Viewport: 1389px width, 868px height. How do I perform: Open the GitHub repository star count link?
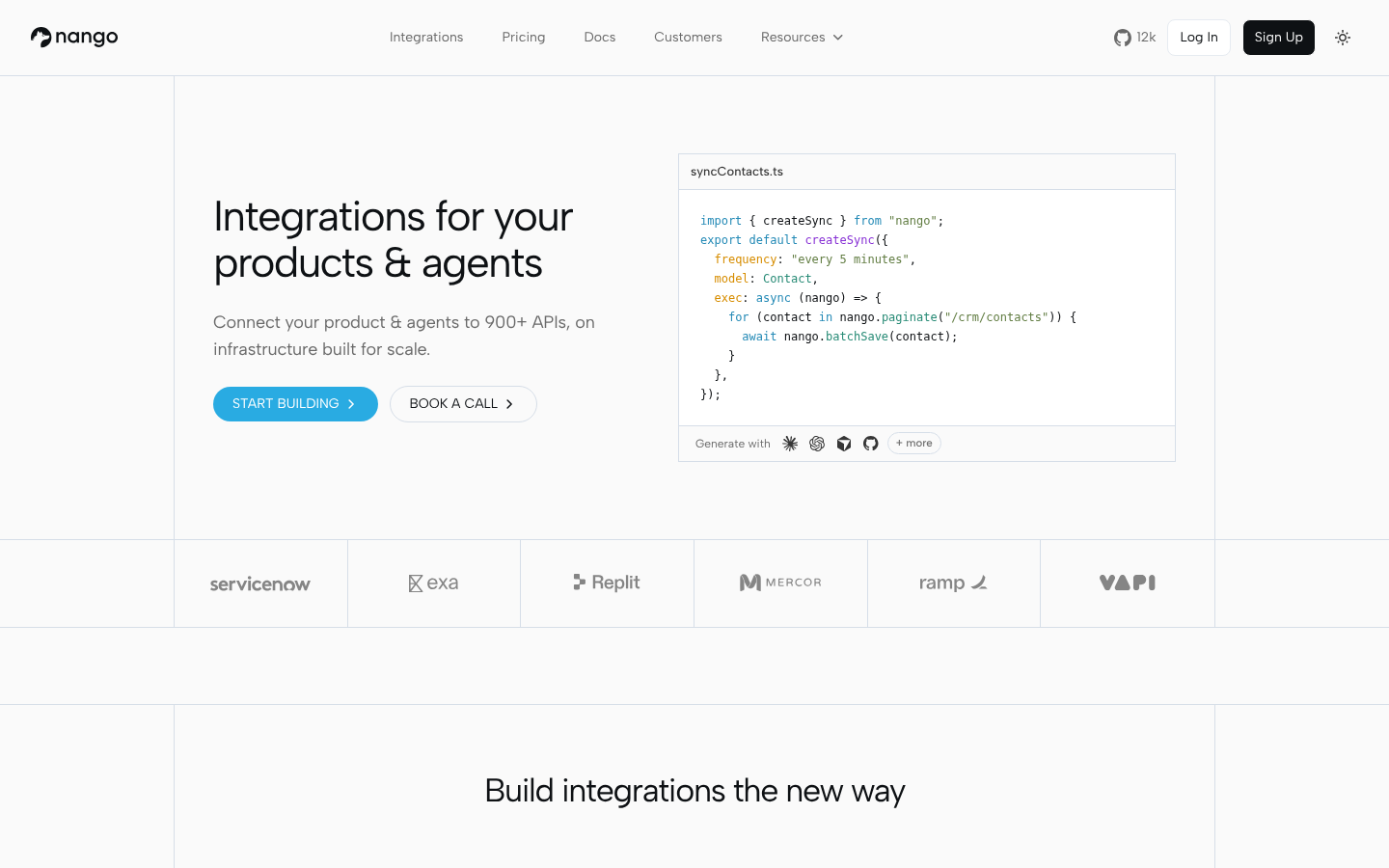[1134, 38]
